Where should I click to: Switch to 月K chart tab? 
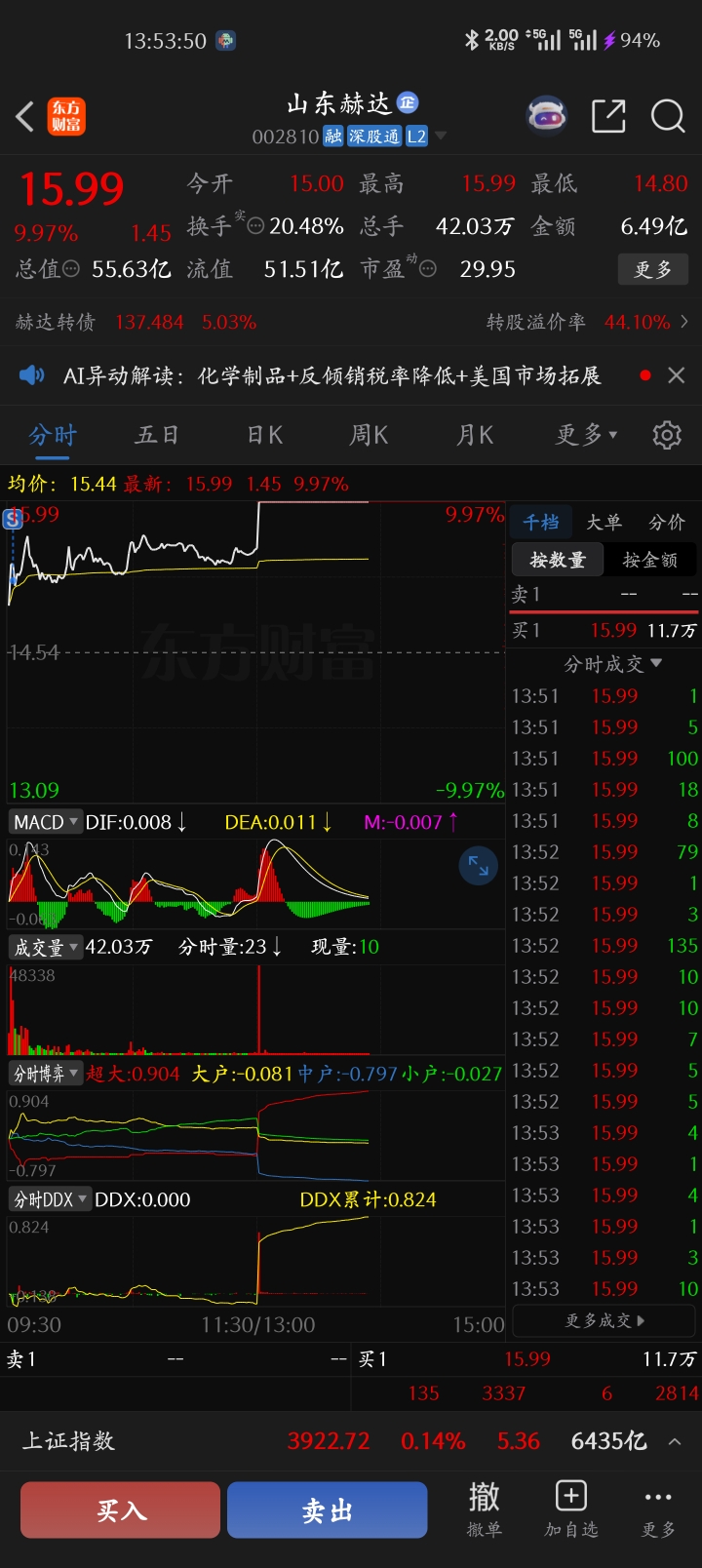[x=475, y=435]
